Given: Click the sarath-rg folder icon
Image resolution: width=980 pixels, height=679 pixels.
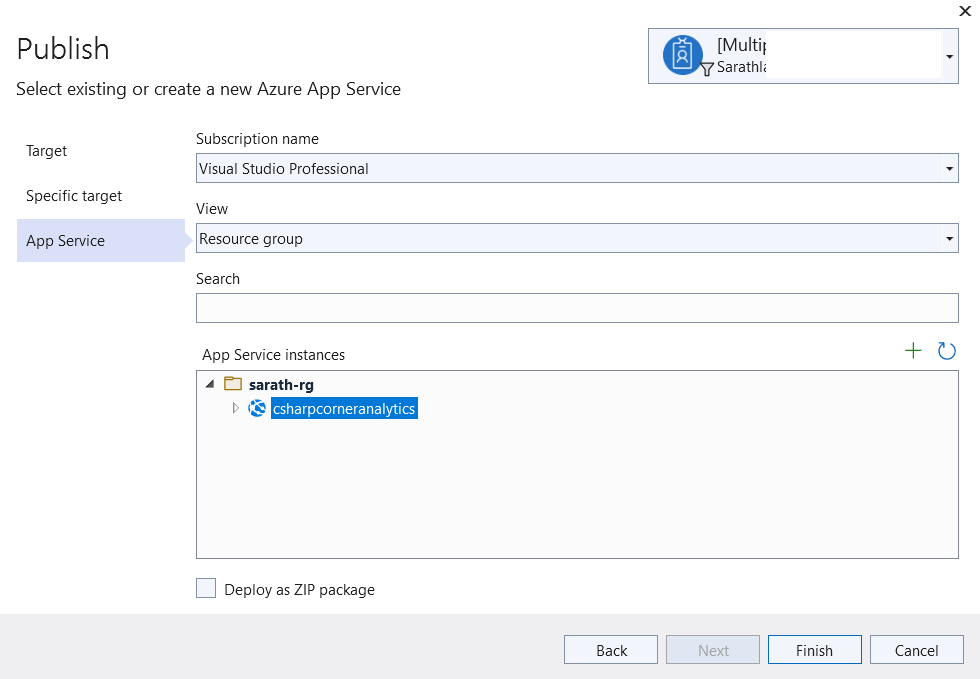Looking at the screenshot, I should point(233,384).
